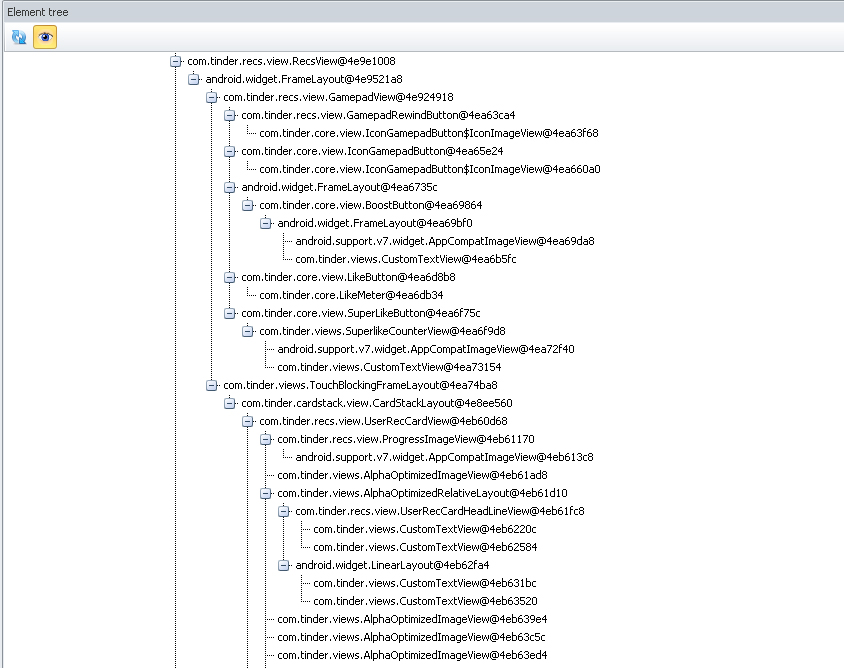
Task: Select the ProgressImageView@4eb61170 row
Action: pos(406,439)
